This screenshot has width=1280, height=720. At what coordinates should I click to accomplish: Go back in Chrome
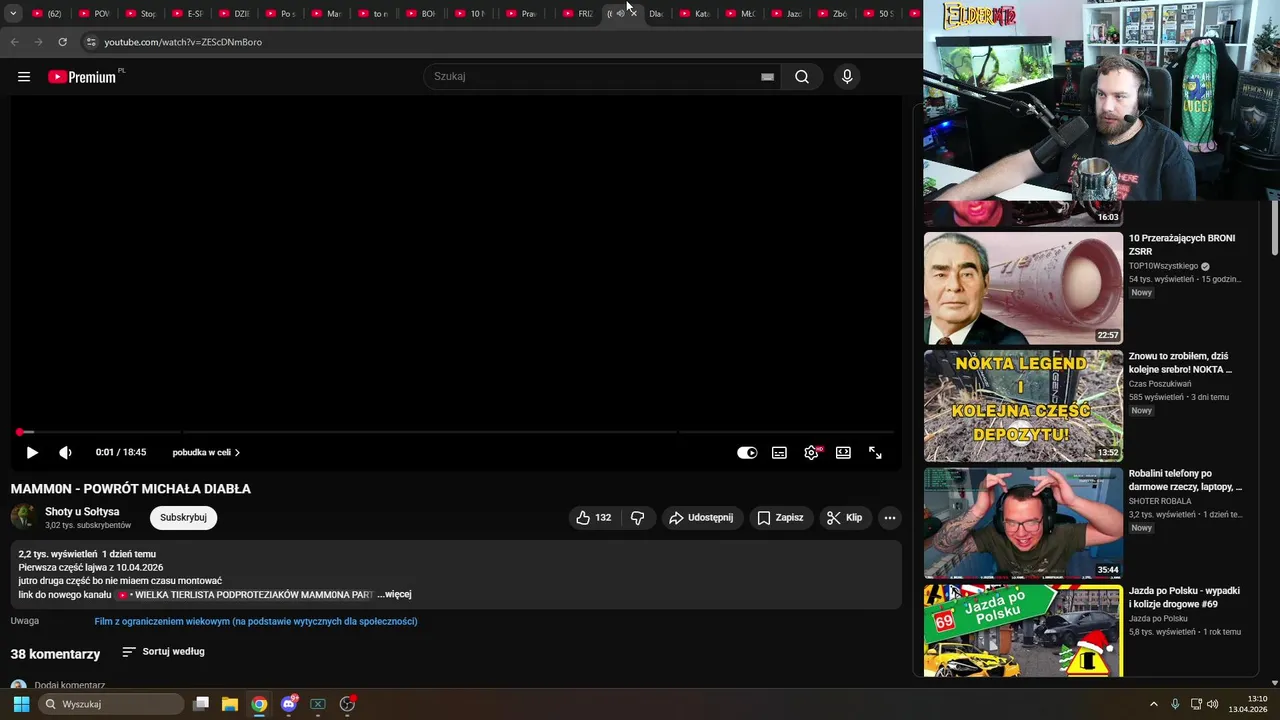tap(14, 42)
